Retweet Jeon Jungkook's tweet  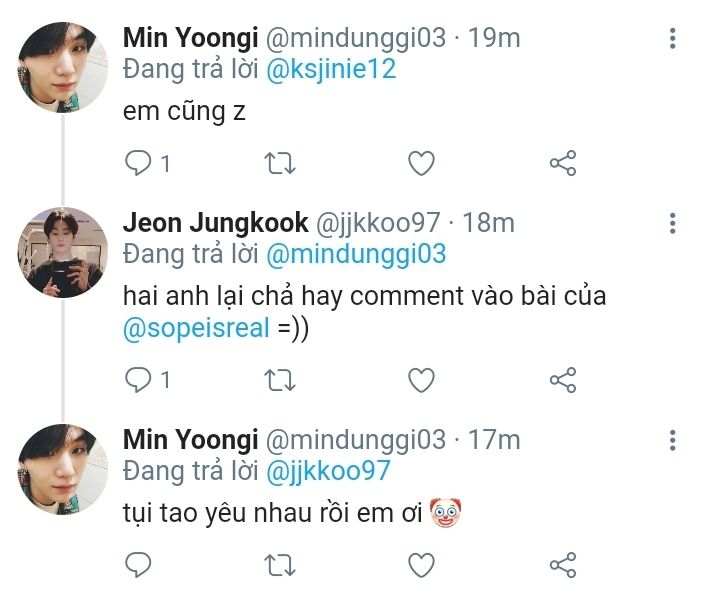277,380
